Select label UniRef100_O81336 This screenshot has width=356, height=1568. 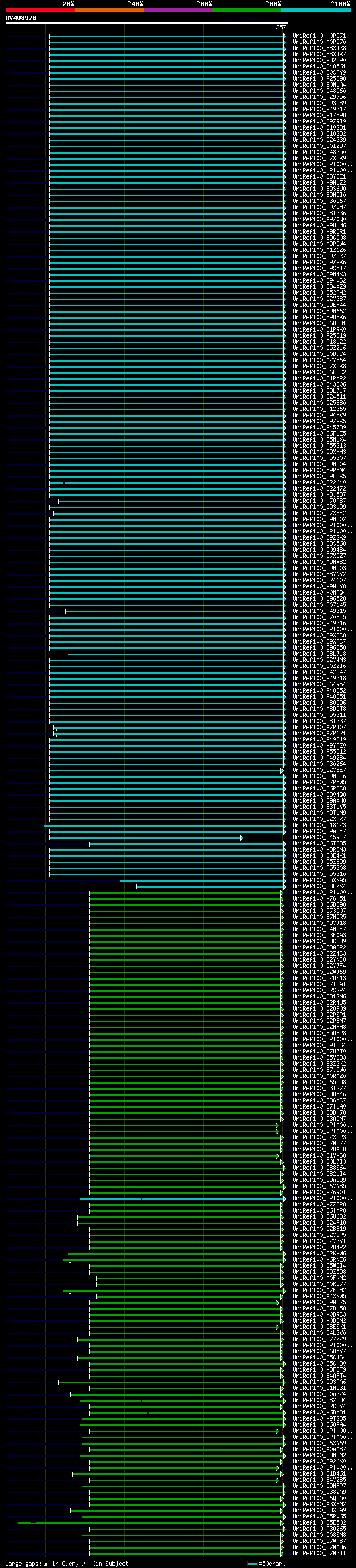pyautogui.click(x=319, y=213)
